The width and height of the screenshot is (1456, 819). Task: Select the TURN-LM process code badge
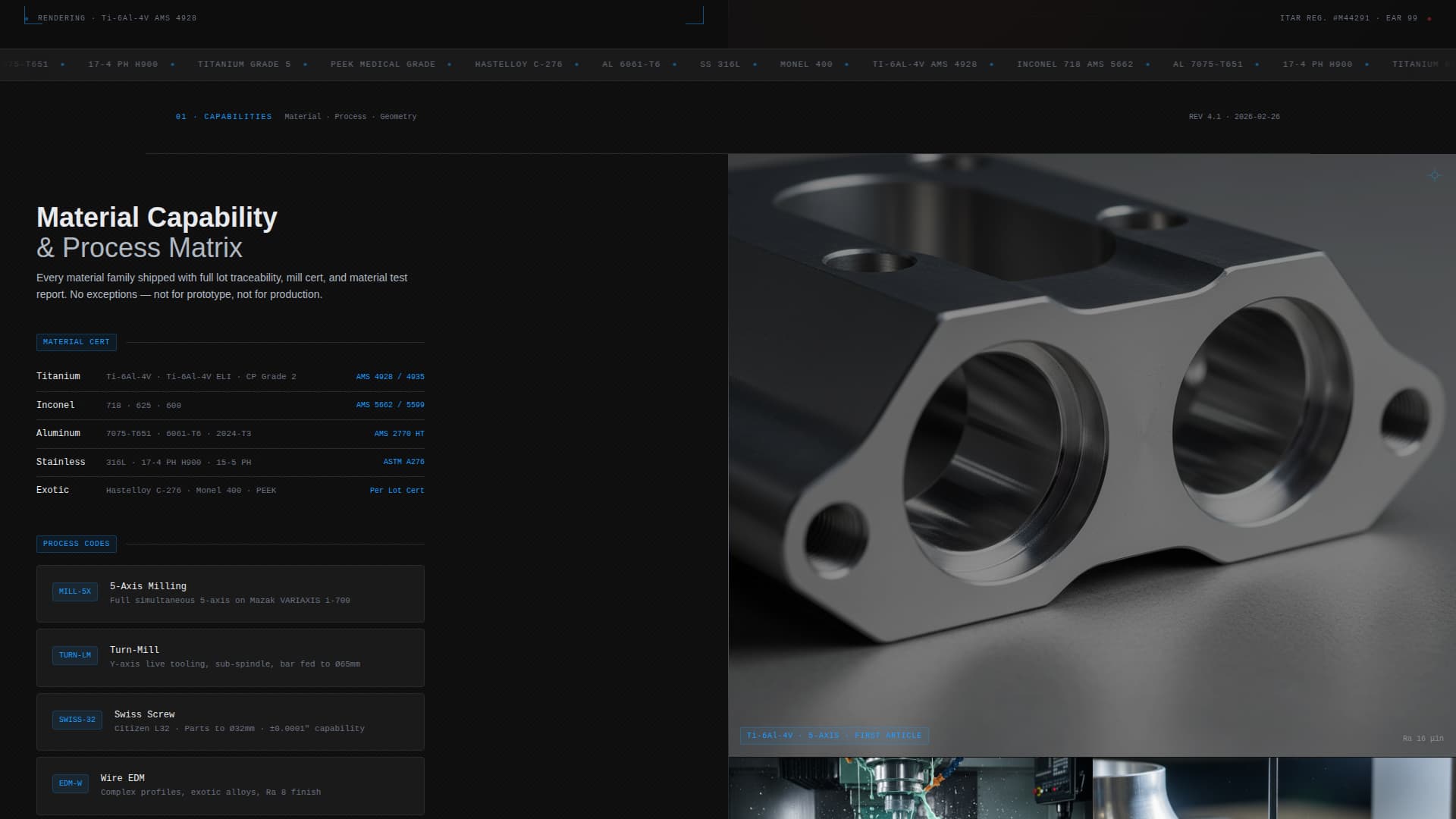76,655
